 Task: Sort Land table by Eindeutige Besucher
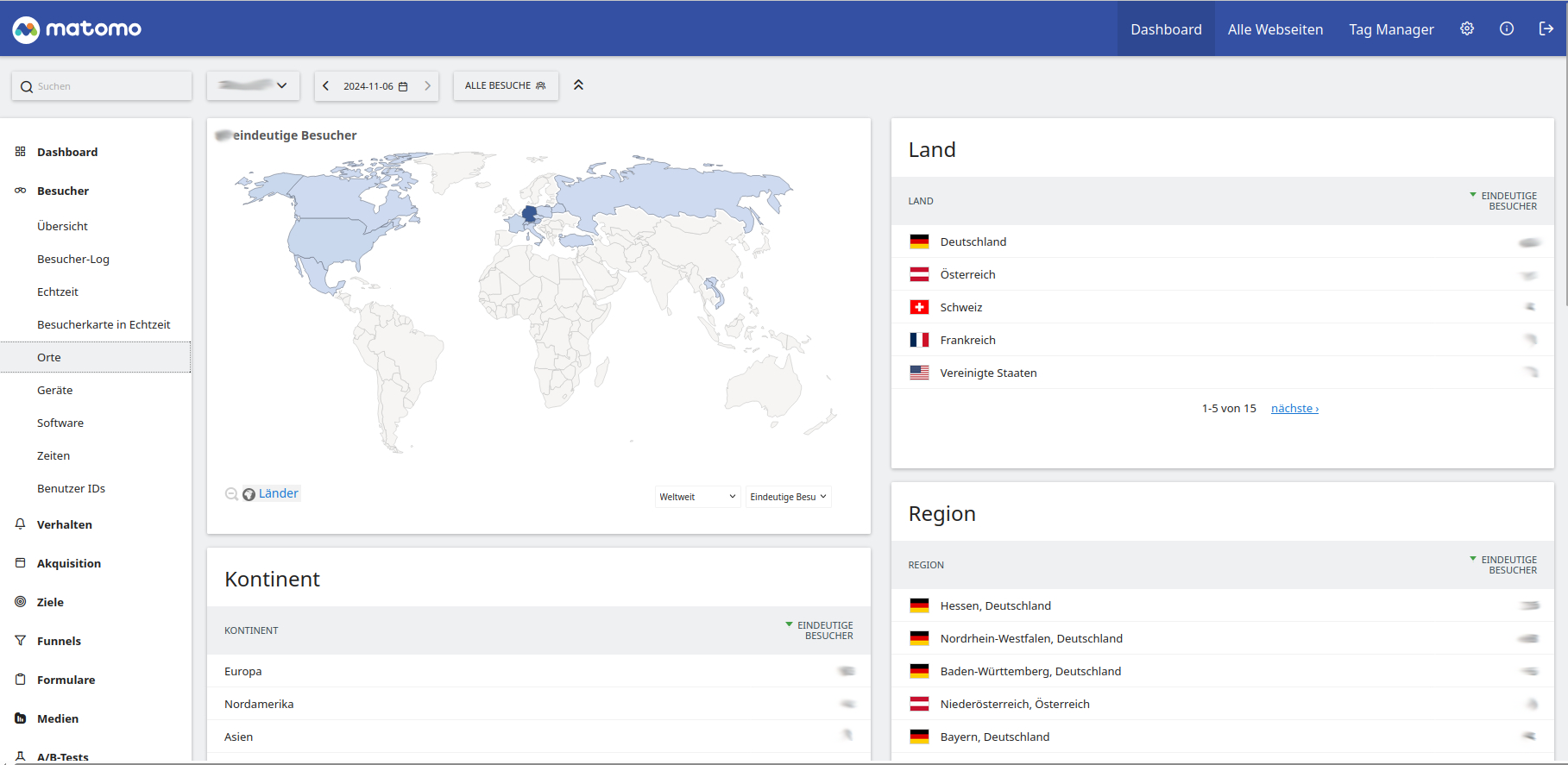pyautogui.click(x=1503, y=201)
